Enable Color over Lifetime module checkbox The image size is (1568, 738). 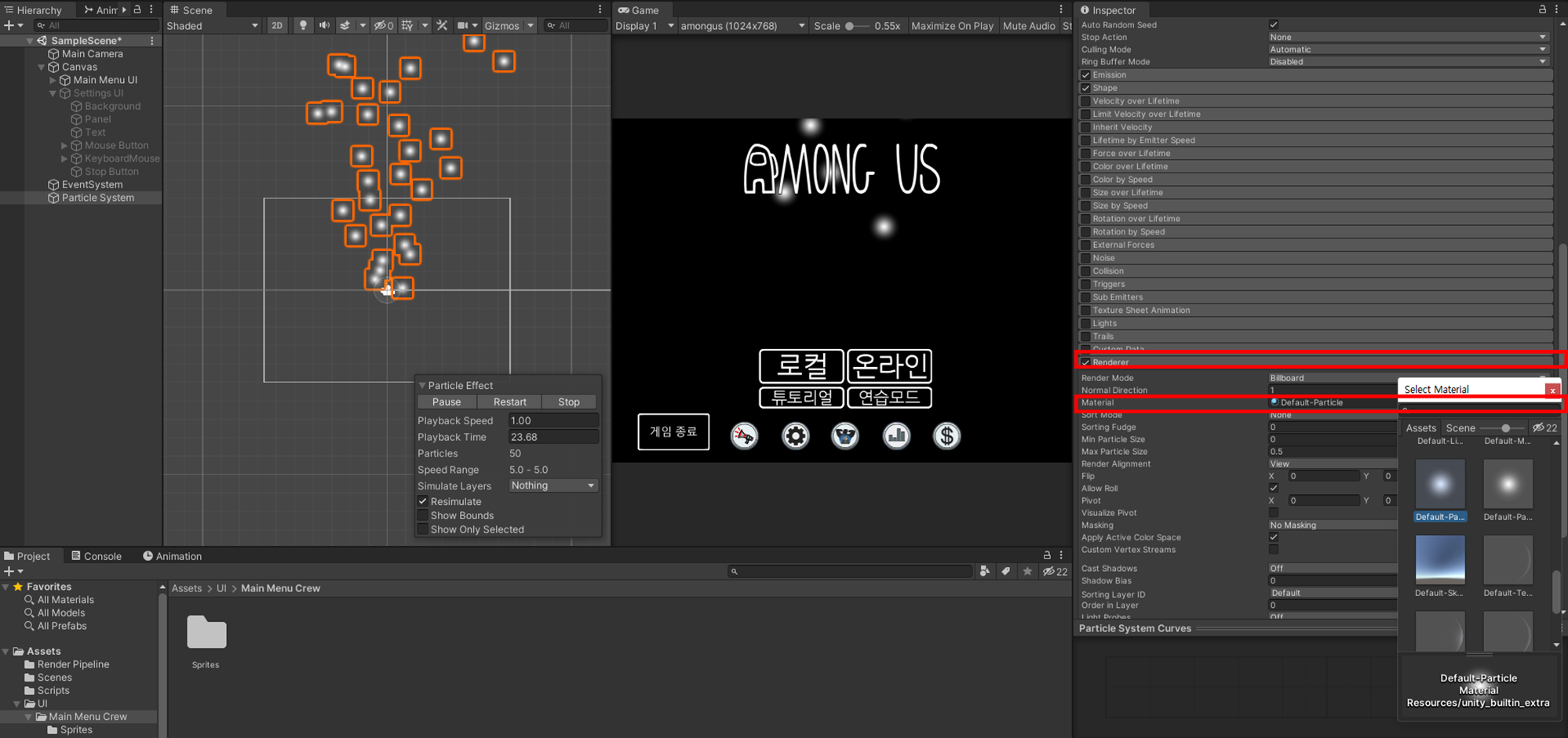click(1085, 166)
